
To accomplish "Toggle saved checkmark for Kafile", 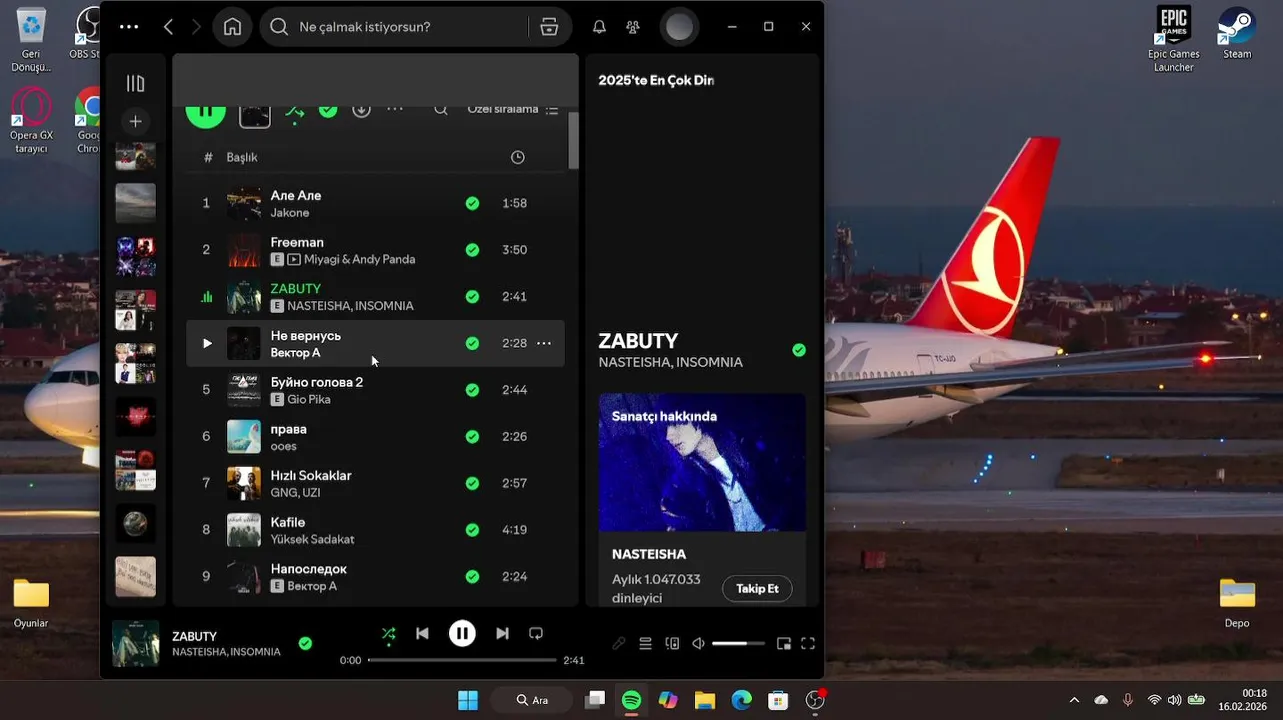I will coord(472,530).
